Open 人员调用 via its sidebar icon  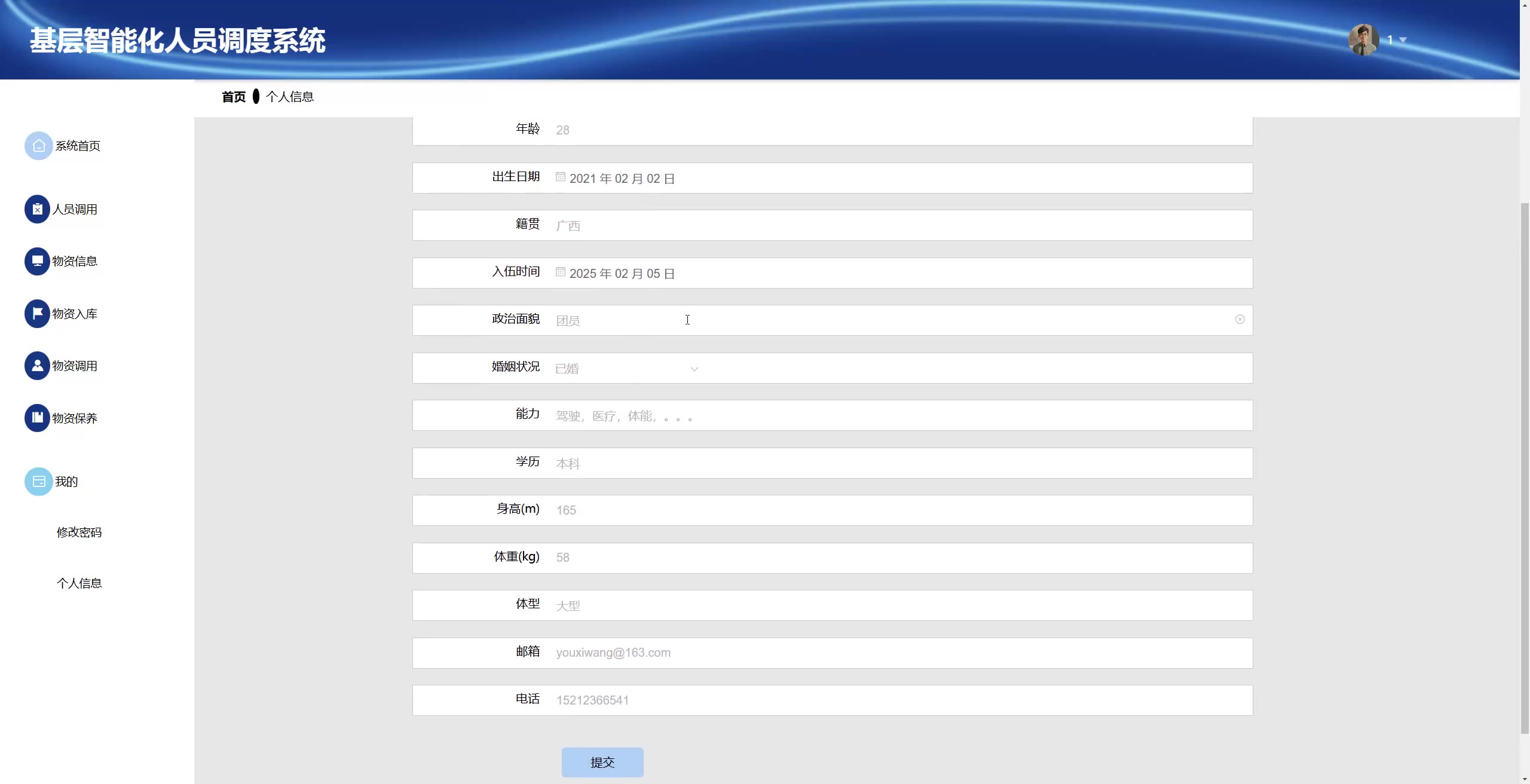click(x=37, y=209)
